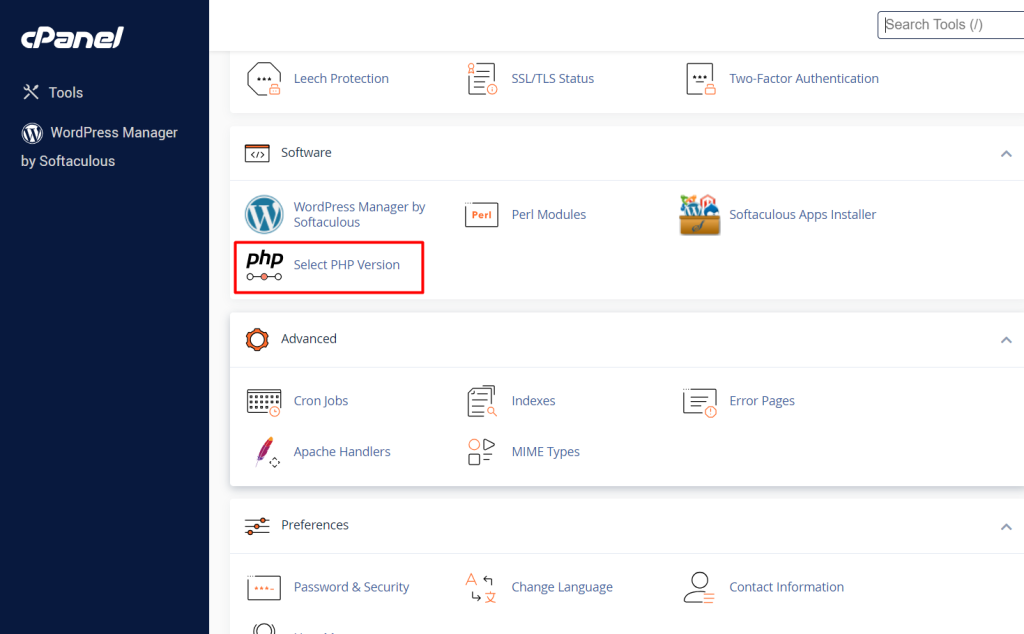Open Tools in the sidebar
This screenshot has height=634, width=1024.
[53, 92]
